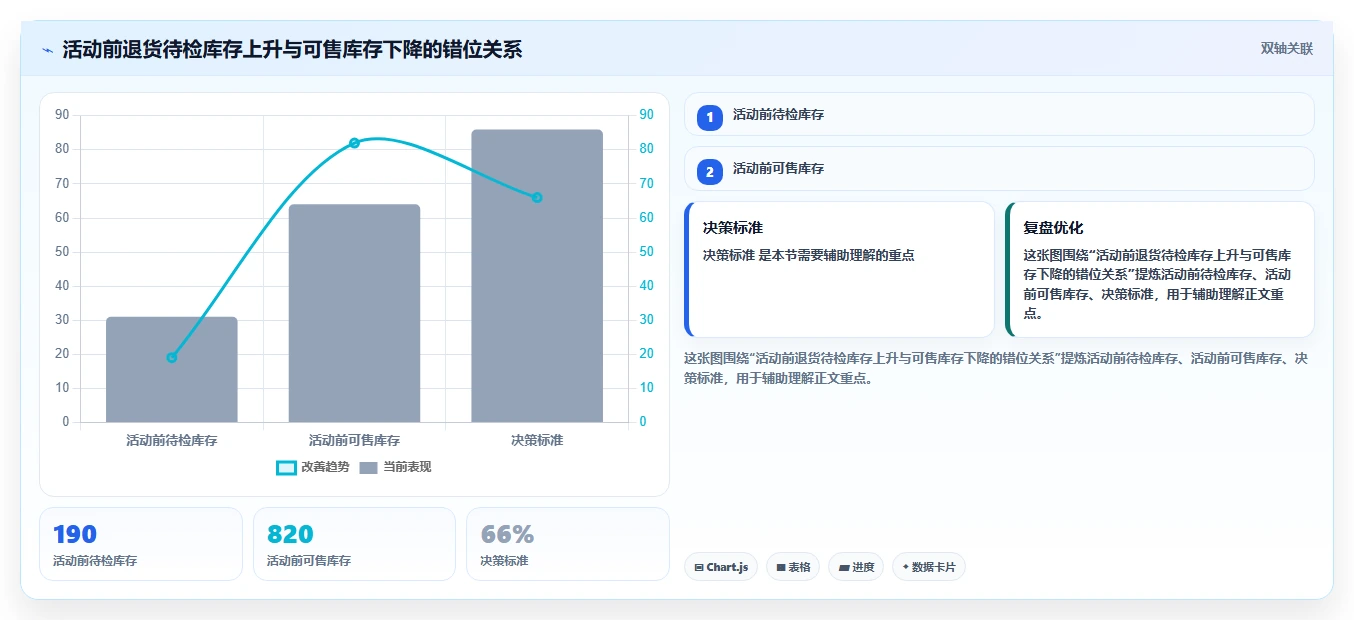
Task: Click the lightning icon beside the title
Action: [x=47, y=50]
